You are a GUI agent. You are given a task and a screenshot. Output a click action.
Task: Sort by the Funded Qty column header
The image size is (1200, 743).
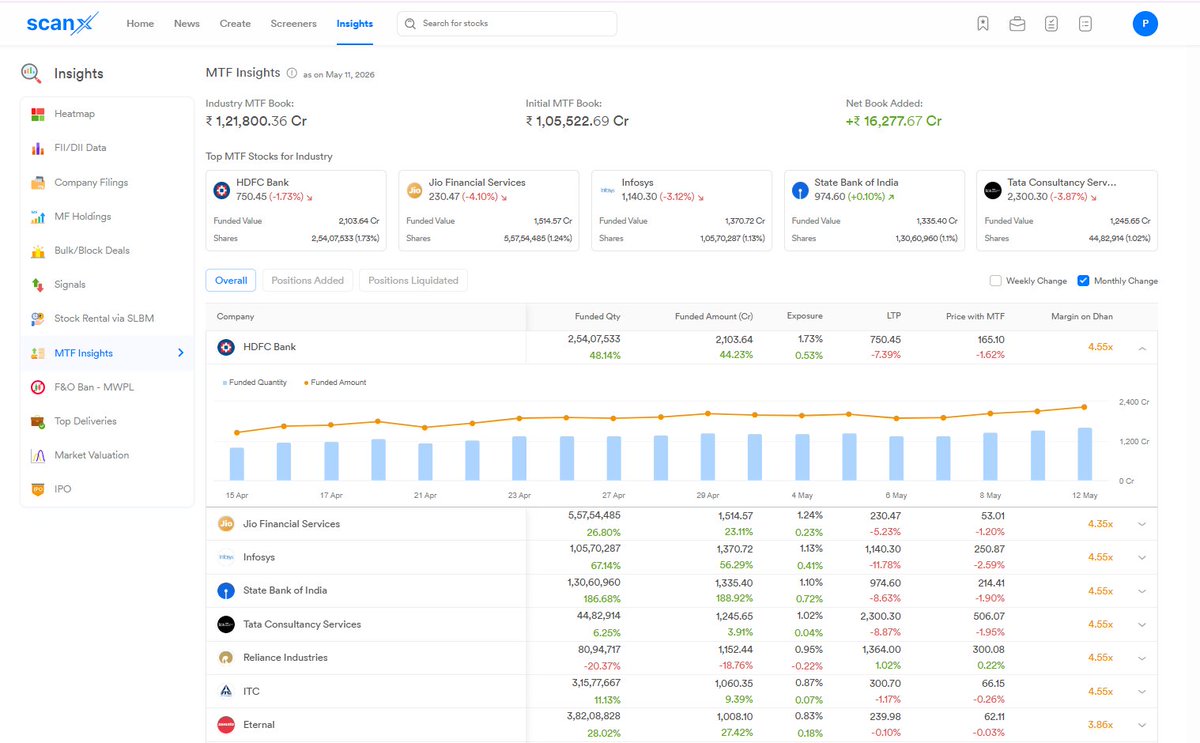point(598,317)
